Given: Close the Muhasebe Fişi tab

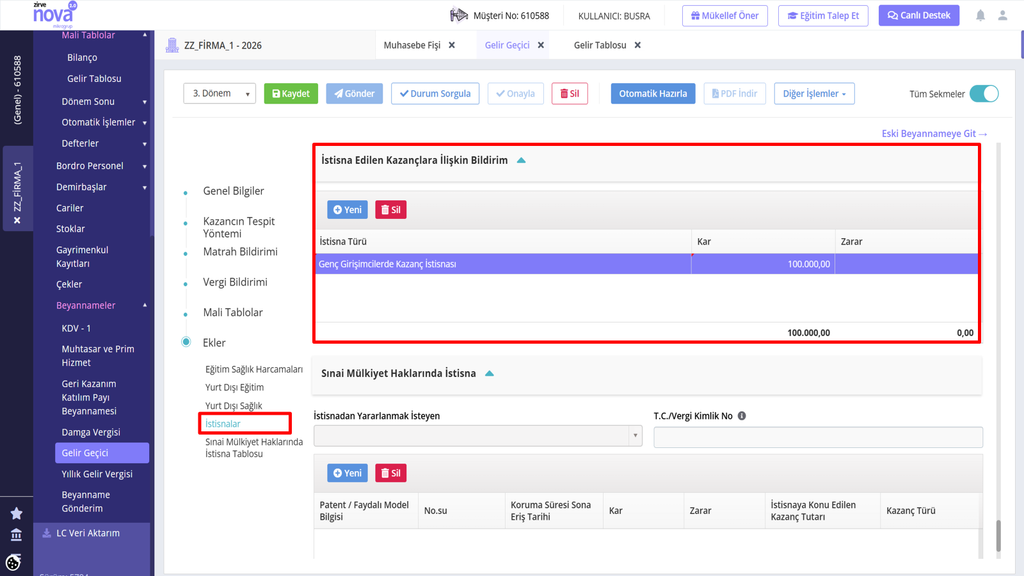Looking at the screenshot, I should click(x=452, y=45).
